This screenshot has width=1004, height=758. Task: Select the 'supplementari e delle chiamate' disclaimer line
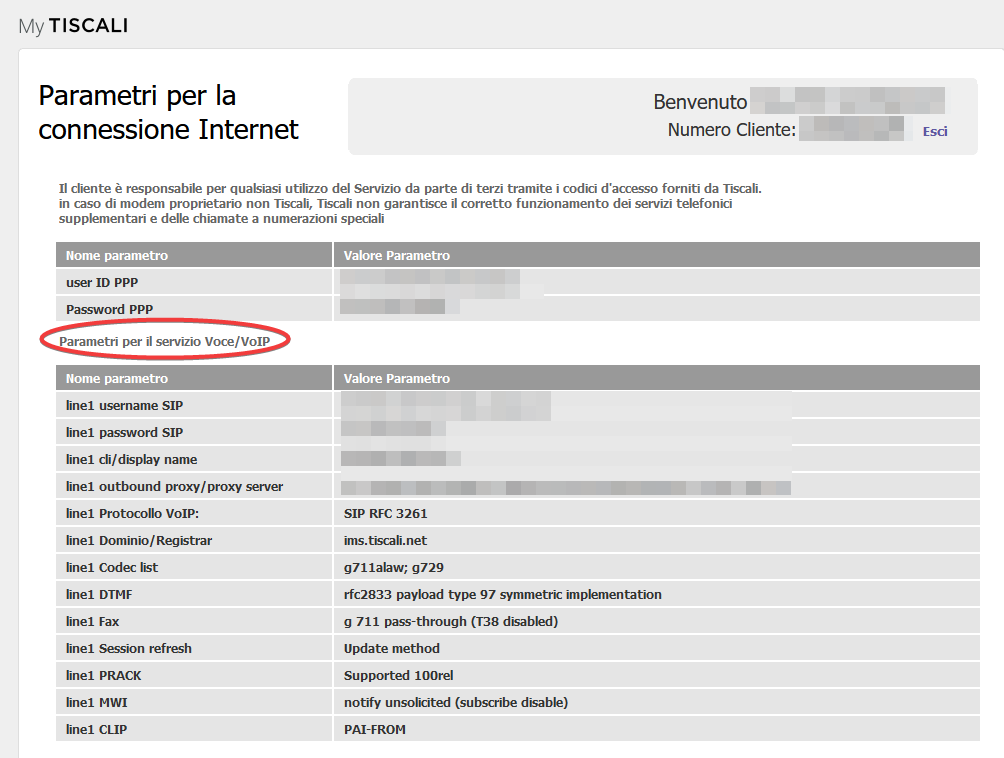222,218
